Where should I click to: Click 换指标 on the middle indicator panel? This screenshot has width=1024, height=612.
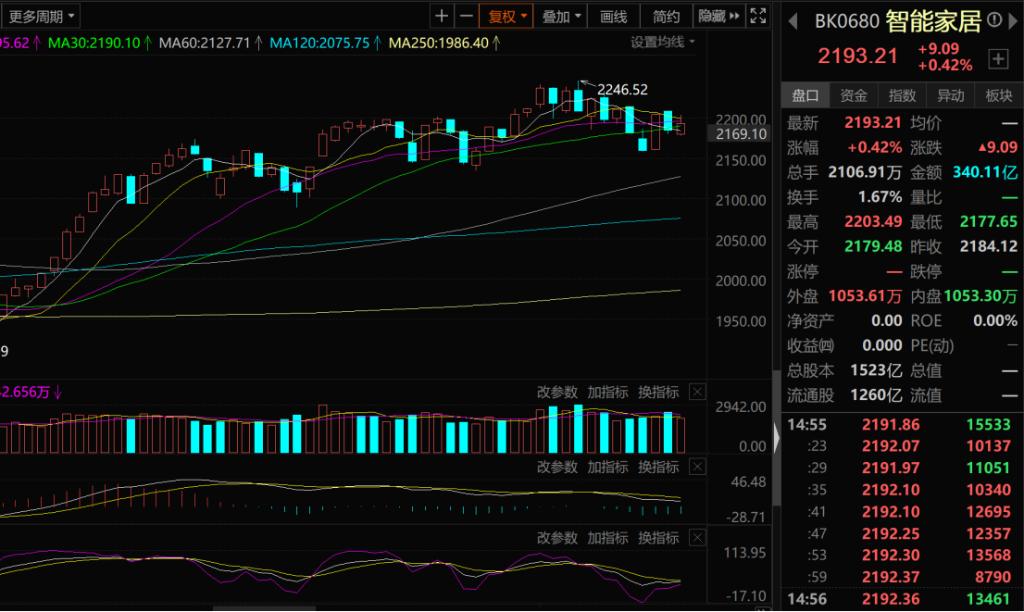click(659, 467)
